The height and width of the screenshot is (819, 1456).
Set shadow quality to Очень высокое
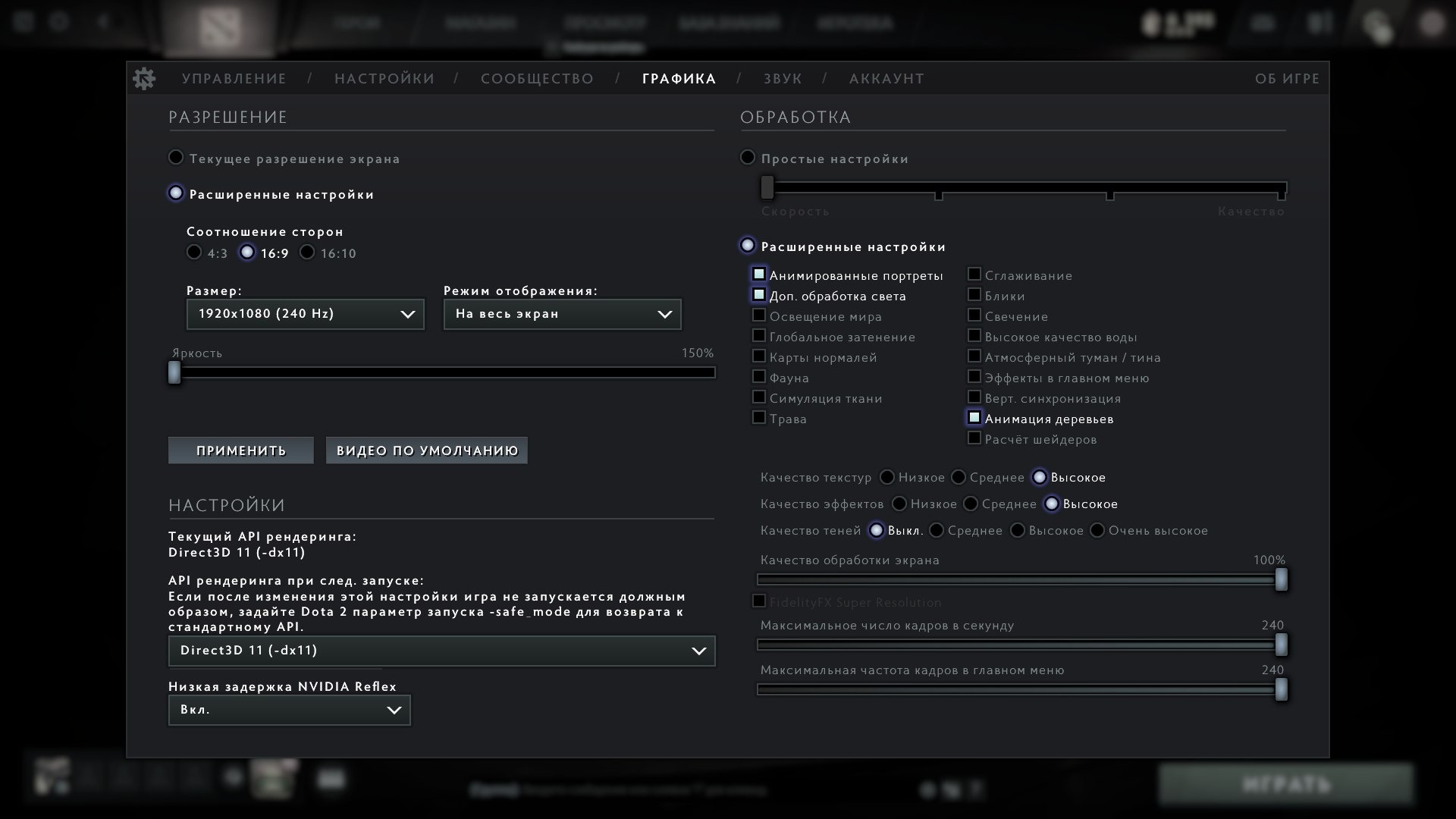point(1097,530)
